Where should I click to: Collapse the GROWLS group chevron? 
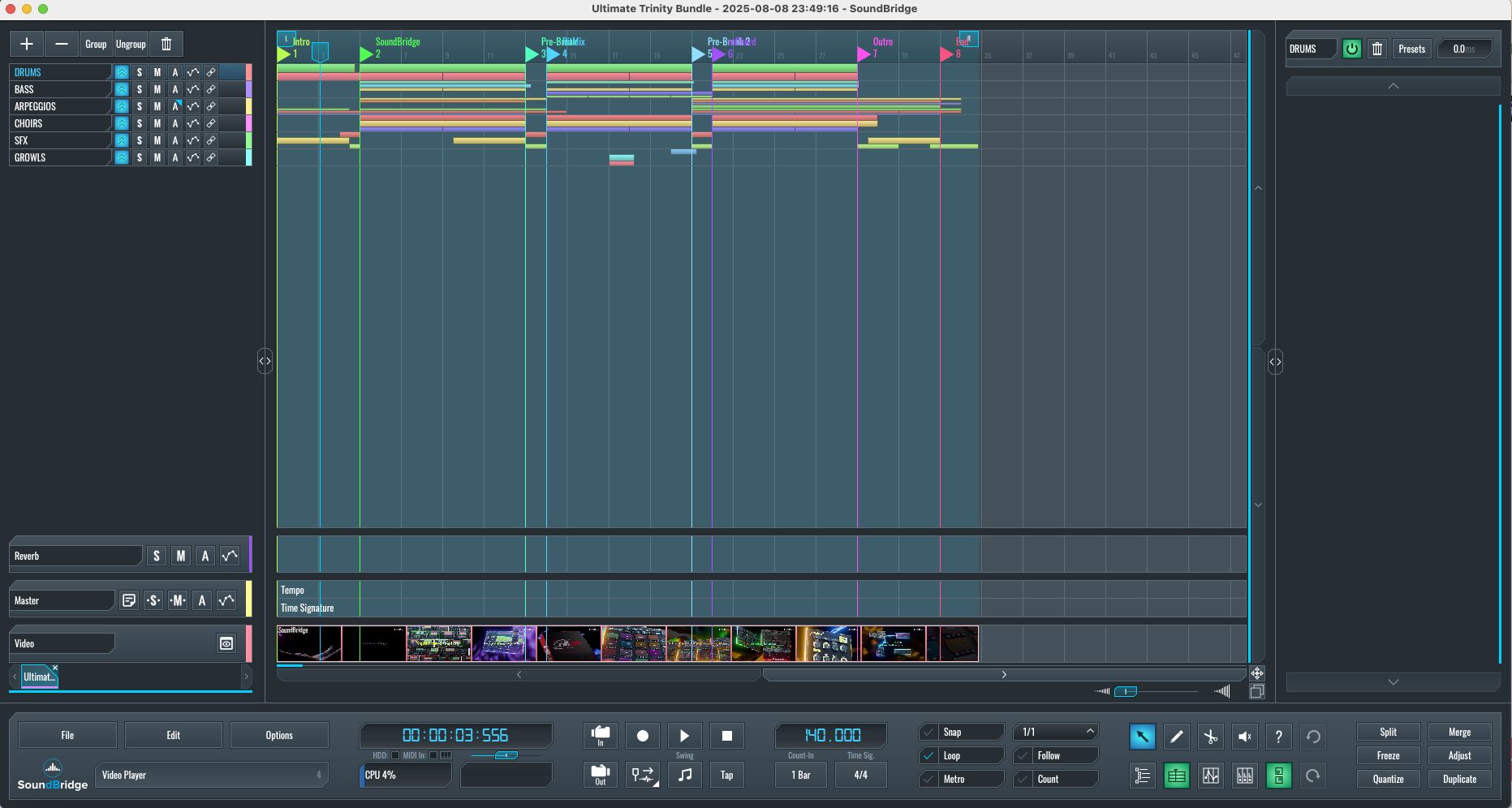pos(121,157)
